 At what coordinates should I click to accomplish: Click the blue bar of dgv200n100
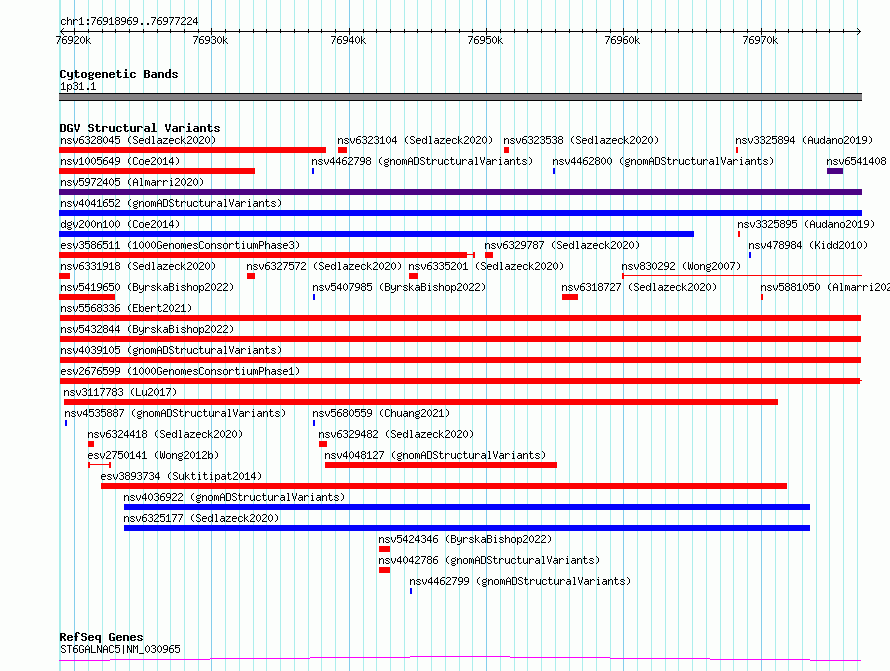click(376, 234)
